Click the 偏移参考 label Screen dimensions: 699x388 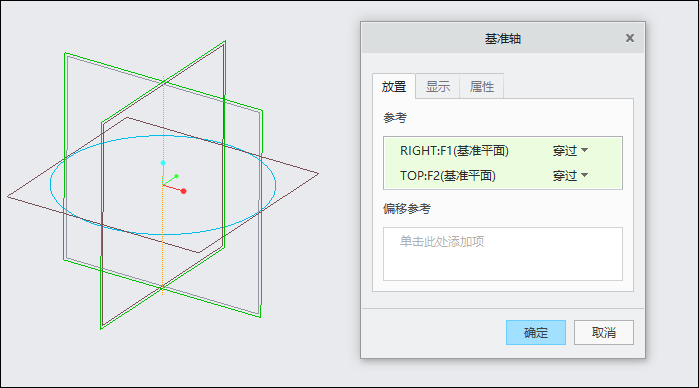(407, 209)
